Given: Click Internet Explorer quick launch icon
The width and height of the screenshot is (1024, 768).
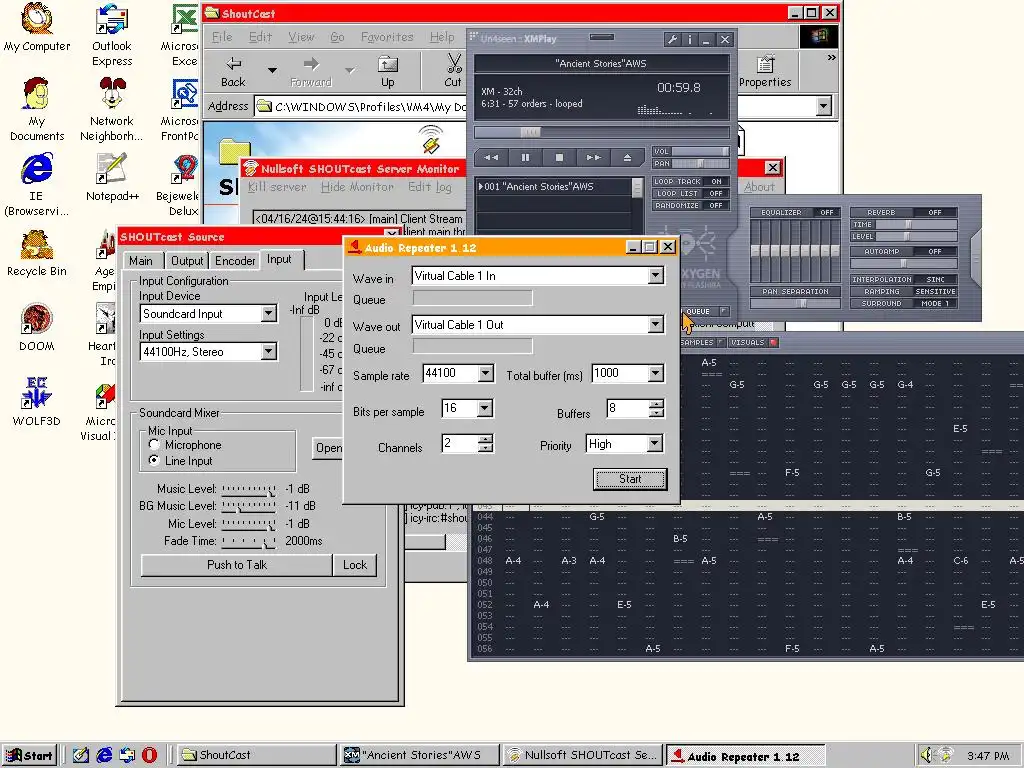Looking at the screenshot, I should pos(104,755).
